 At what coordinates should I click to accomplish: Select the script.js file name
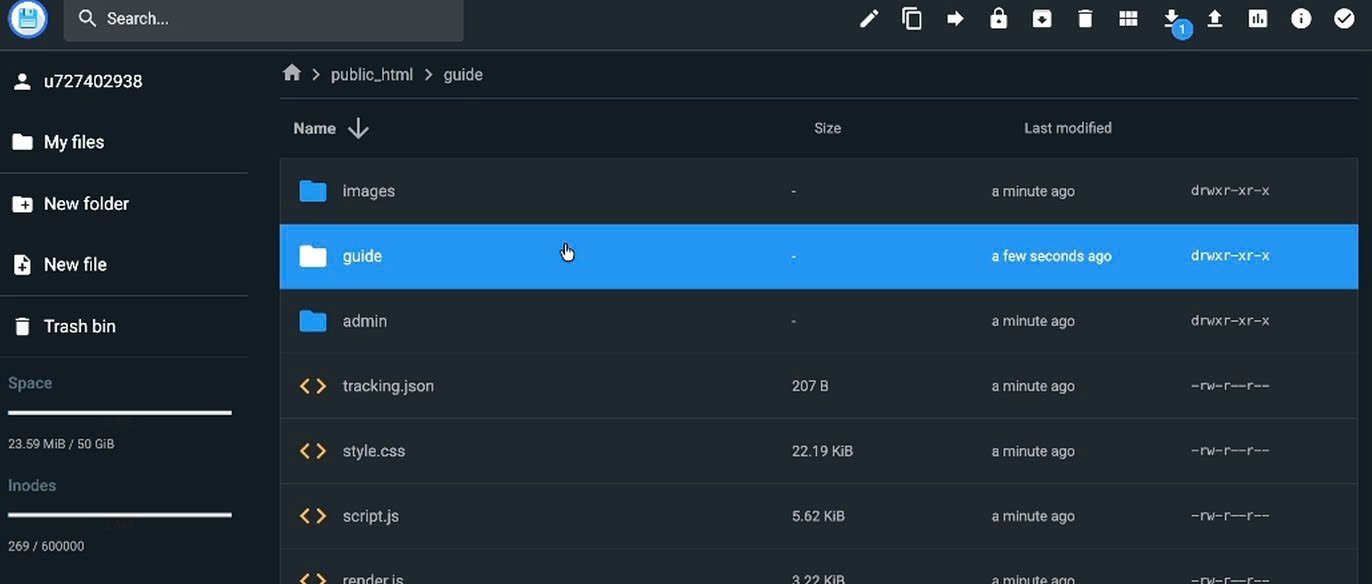pyautogui.click(x=371, y=516)
